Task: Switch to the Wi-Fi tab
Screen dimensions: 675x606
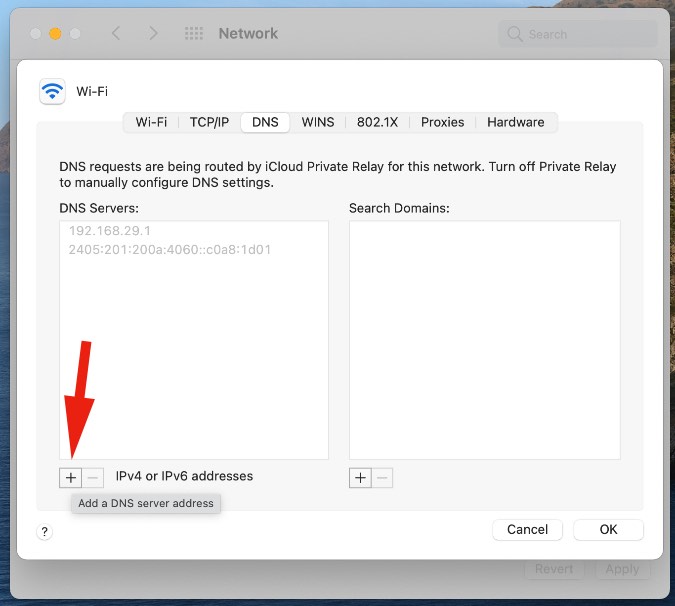Action: (x=151, y=122)
